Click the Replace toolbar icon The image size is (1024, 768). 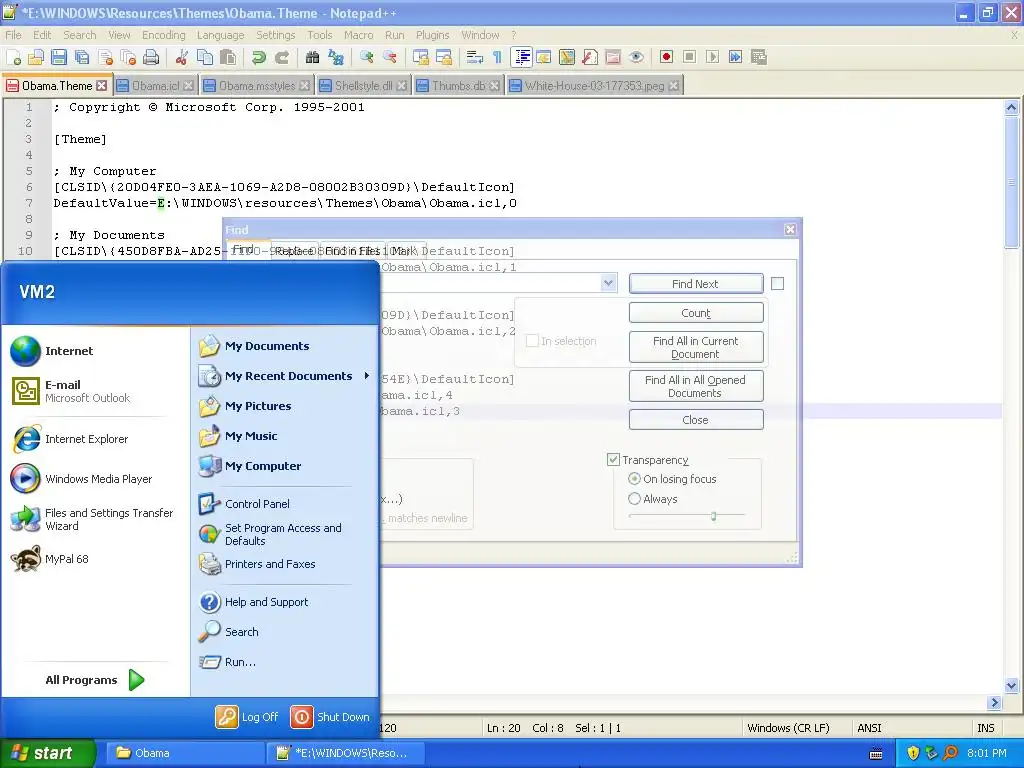(x=336, y=57)
